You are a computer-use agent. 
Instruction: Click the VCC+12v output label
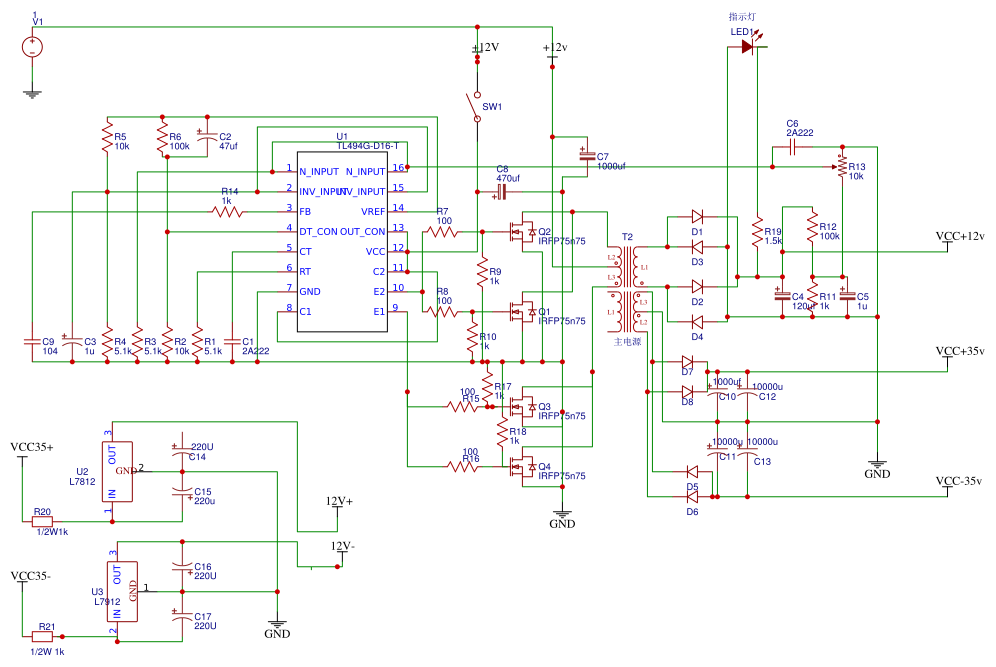coord(960,236)
